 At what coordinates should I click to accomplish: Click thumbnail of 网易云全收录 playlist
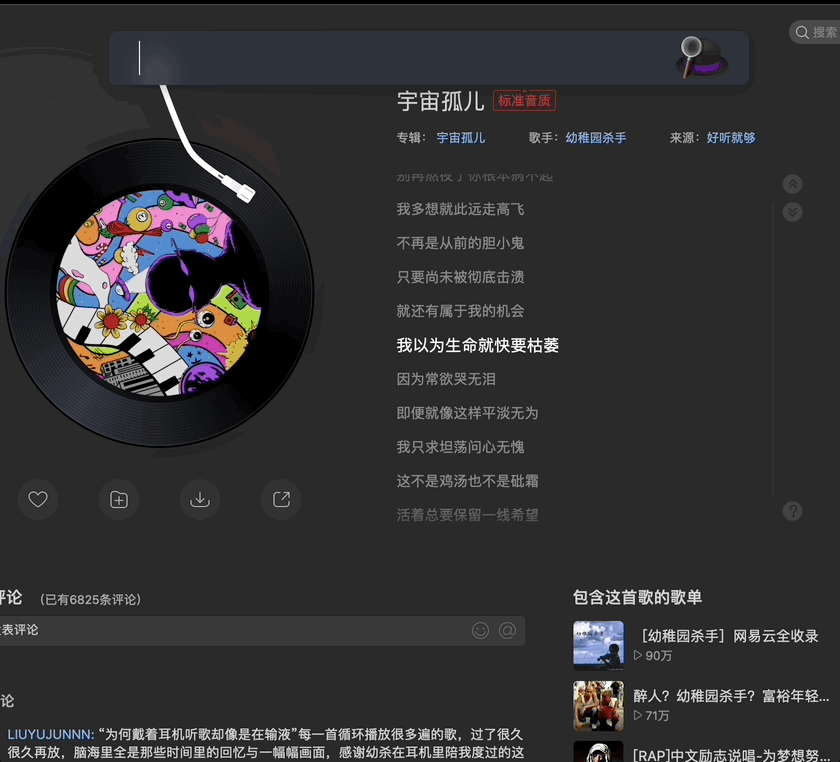click(598, 646)
